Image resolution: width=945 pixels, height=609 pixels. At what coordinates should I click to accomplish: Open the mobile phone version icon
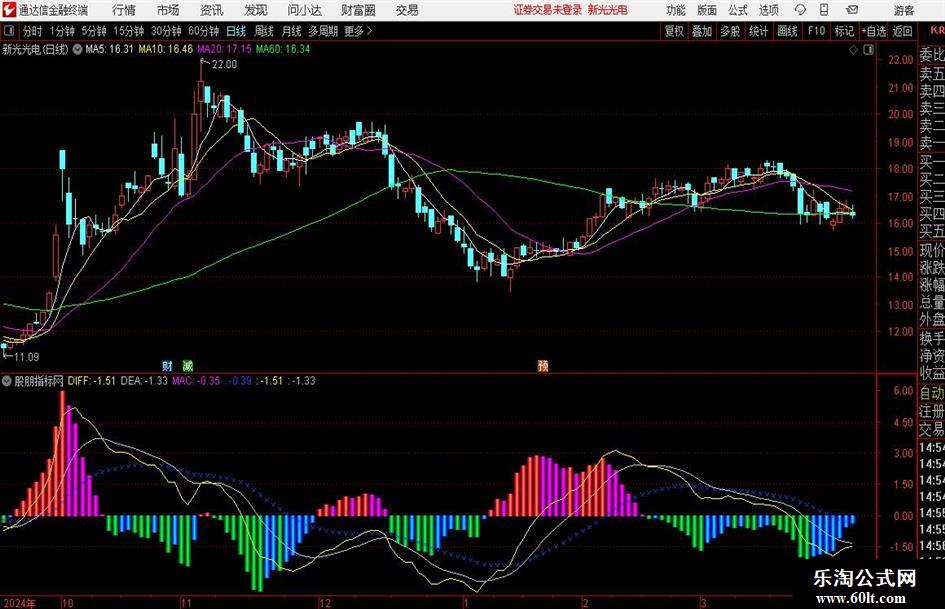[824, 10]
